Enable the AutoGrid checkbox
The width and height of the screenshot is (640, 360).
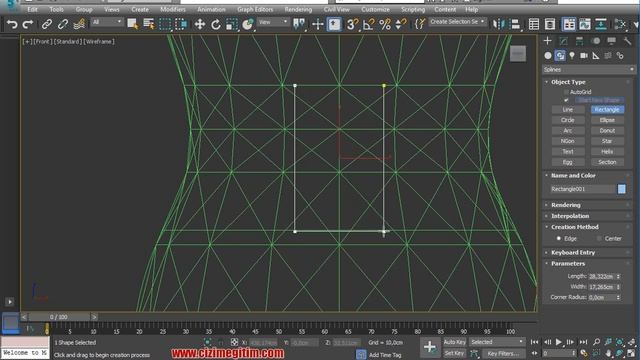pyautogui.click(x=566, y=92)
